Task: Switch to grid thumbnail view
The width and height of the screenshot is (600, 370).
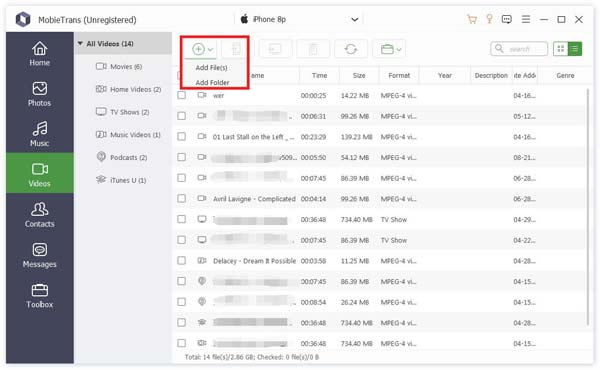Action: (561, 49)
